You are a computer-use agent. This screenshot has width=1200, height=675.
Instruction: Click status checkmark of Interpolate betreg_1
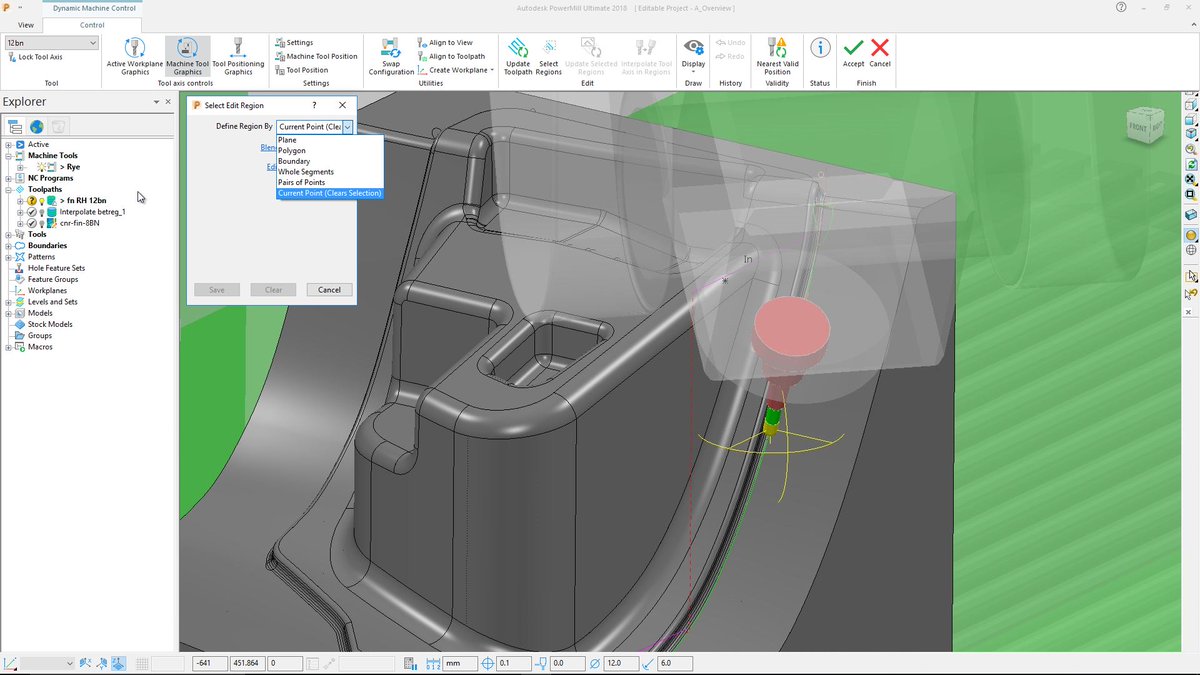tap(31, 212)
